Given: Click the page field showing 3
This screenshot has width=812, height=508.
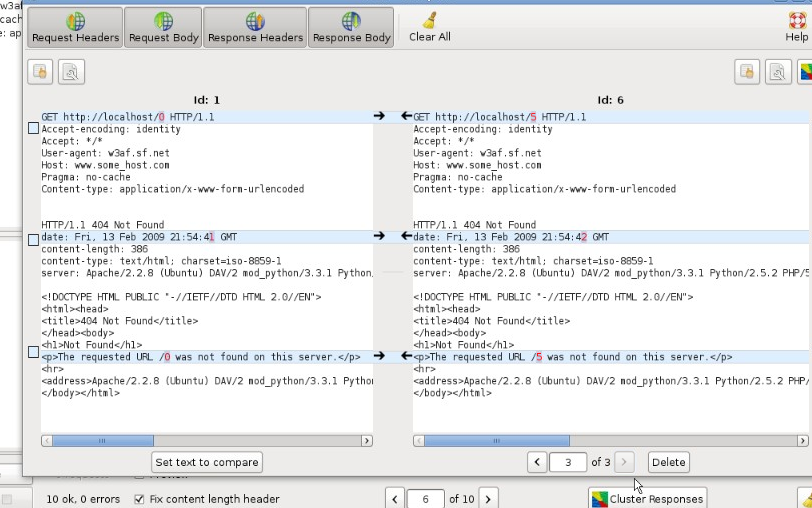Looking at the screenshot, I should coord(568,462).
